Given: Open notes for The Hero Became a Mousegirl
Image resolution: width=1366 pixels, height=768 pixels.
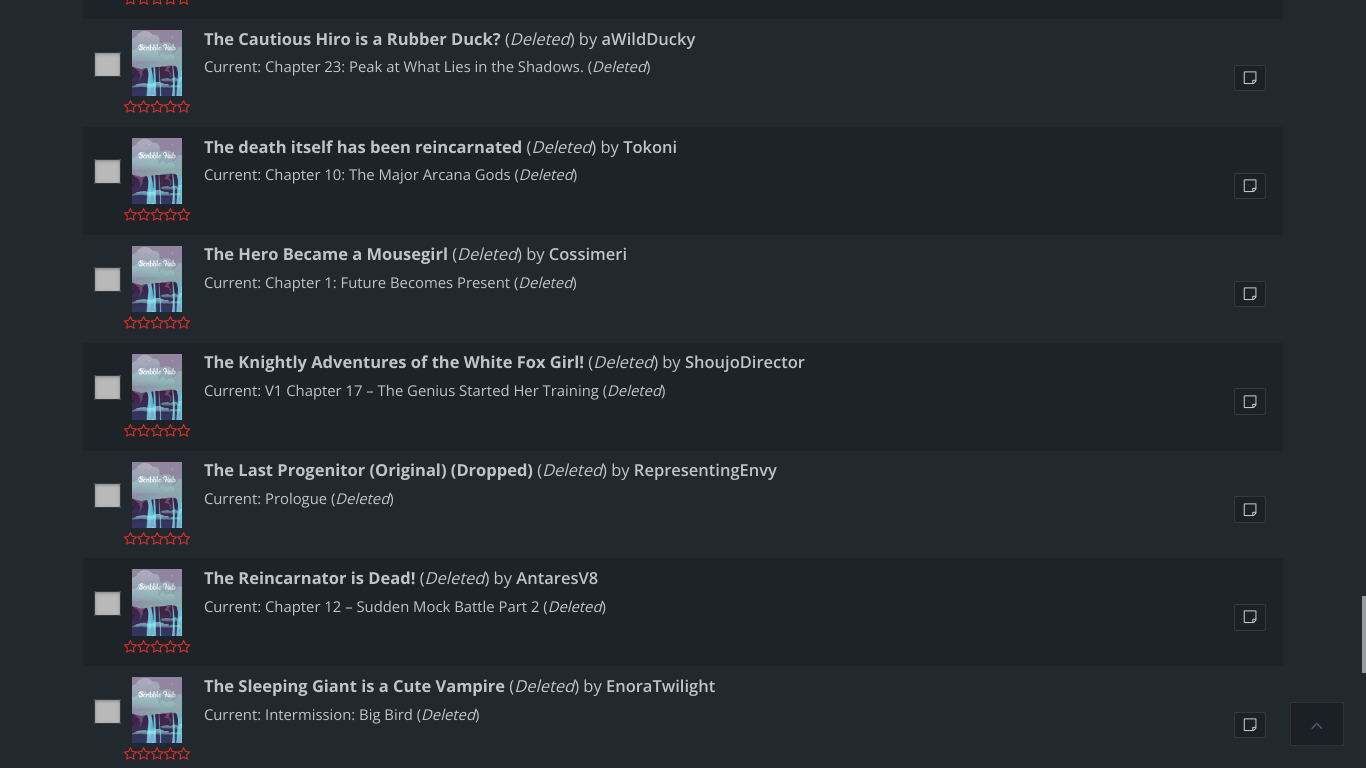Looking at the screenshot, I should (1249, 293).
